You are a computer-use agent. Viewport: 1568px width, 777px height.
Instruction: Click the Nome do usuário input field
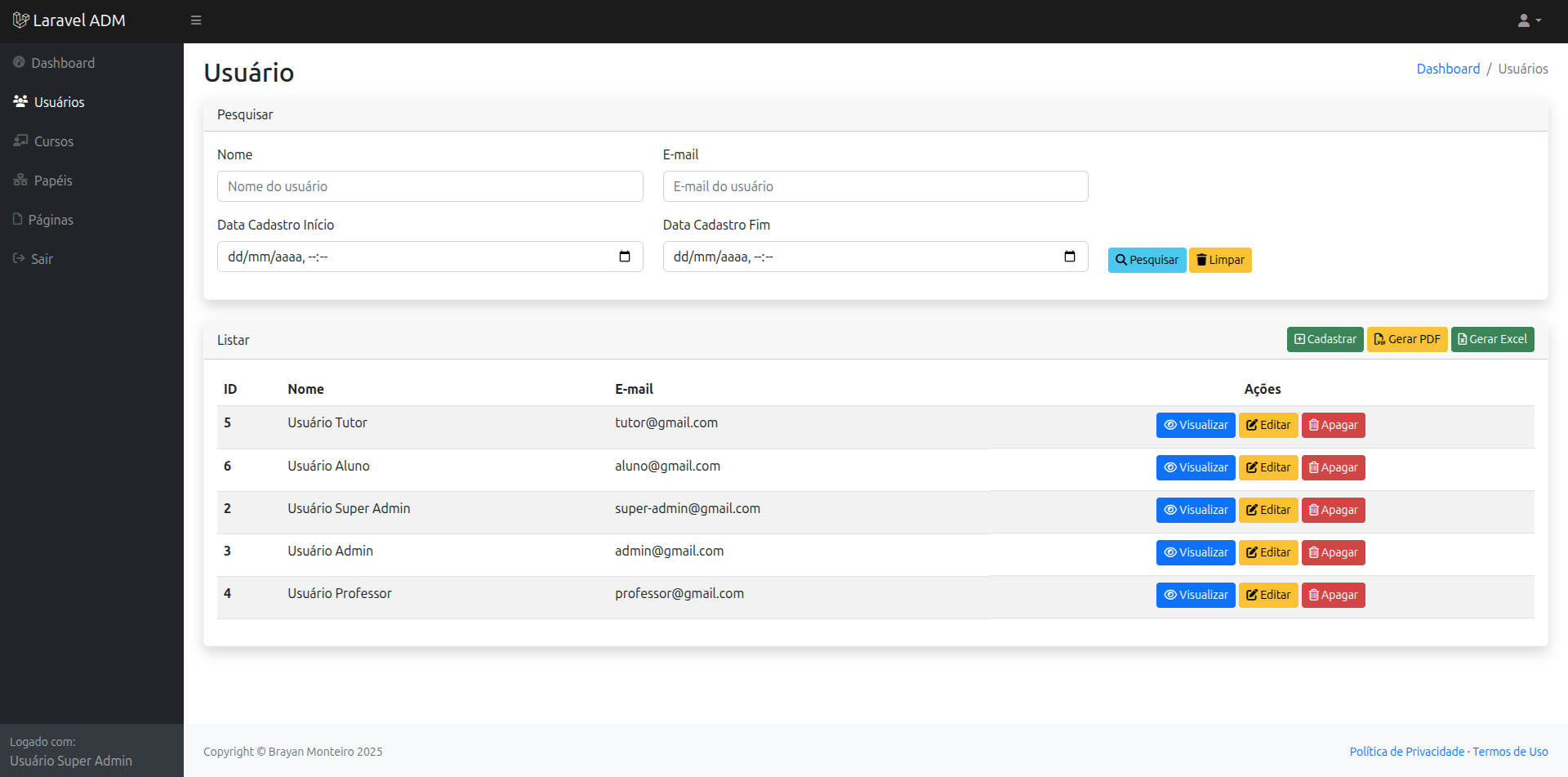[x=430, y=186]
